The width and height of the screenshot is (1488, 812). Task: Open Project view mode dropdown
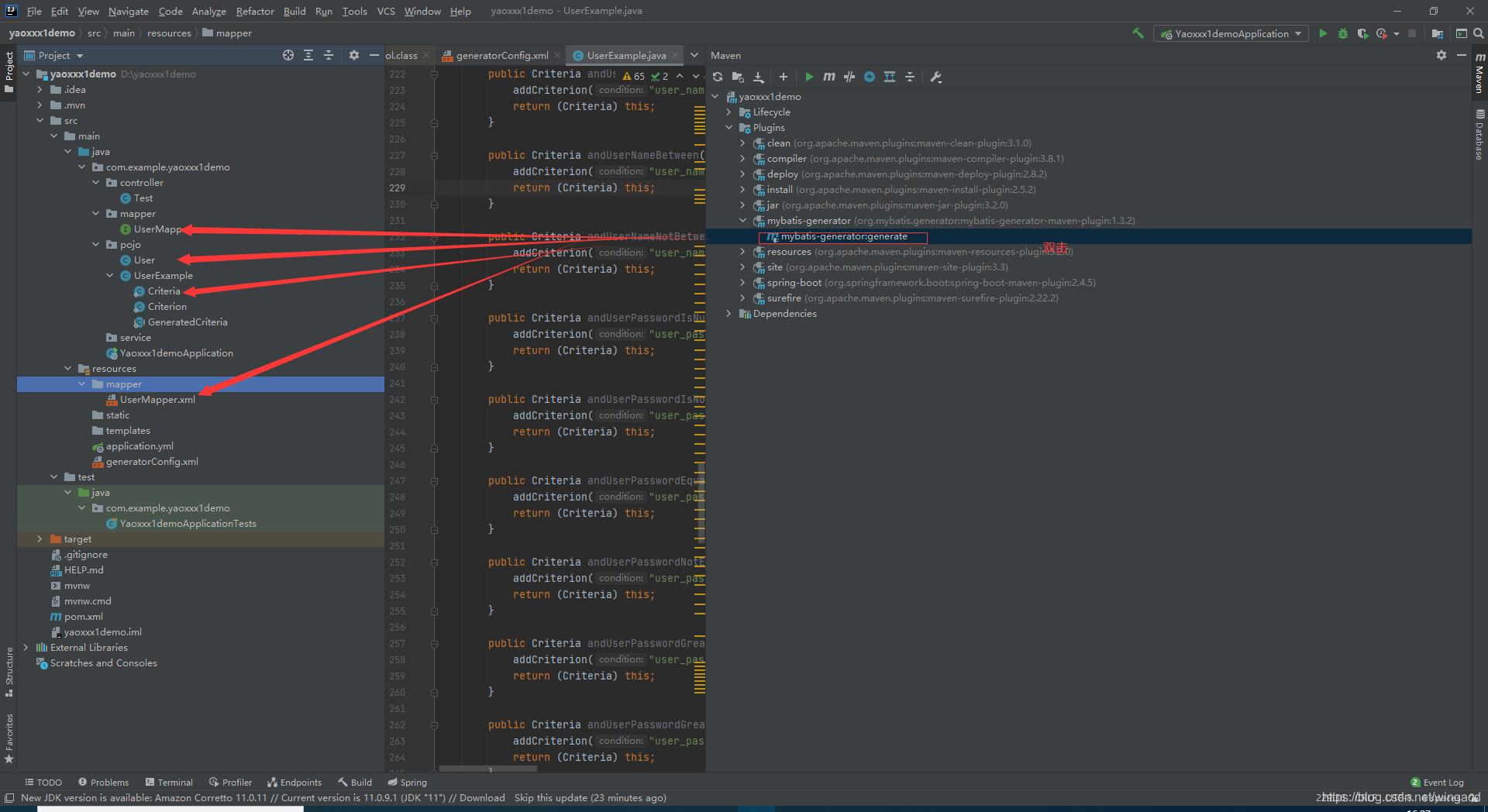pyautogui.click(x=54, y=55)
